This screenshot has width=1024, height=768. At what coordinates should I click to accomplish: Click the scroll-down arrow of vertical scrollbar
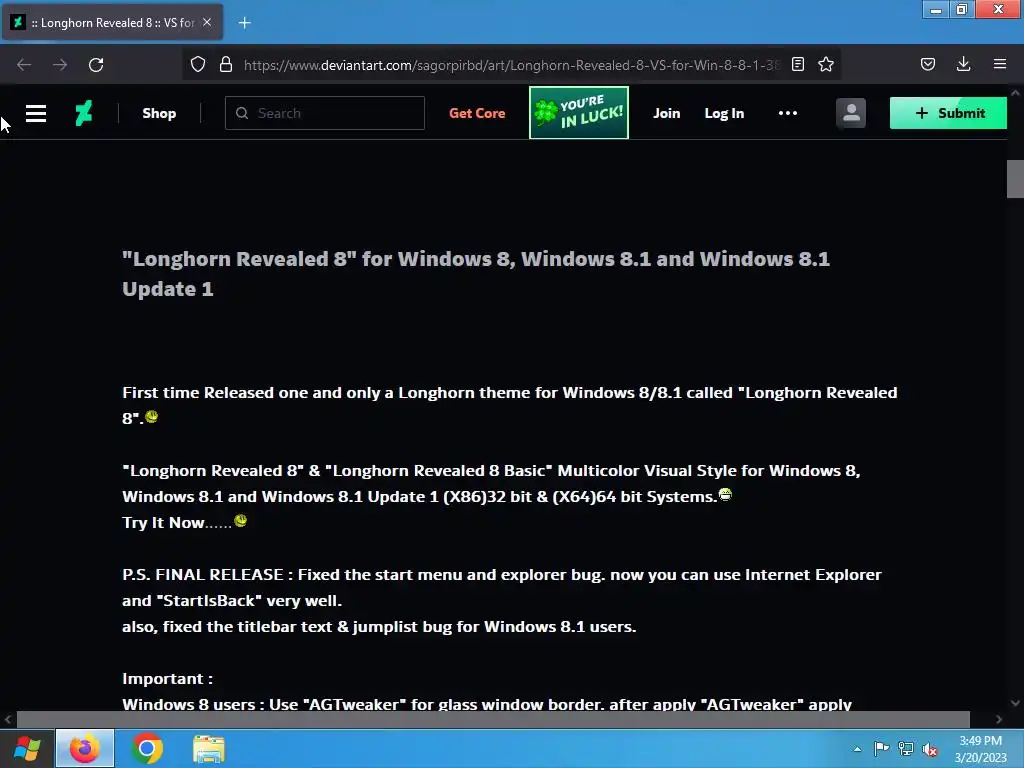(1016, 703)
